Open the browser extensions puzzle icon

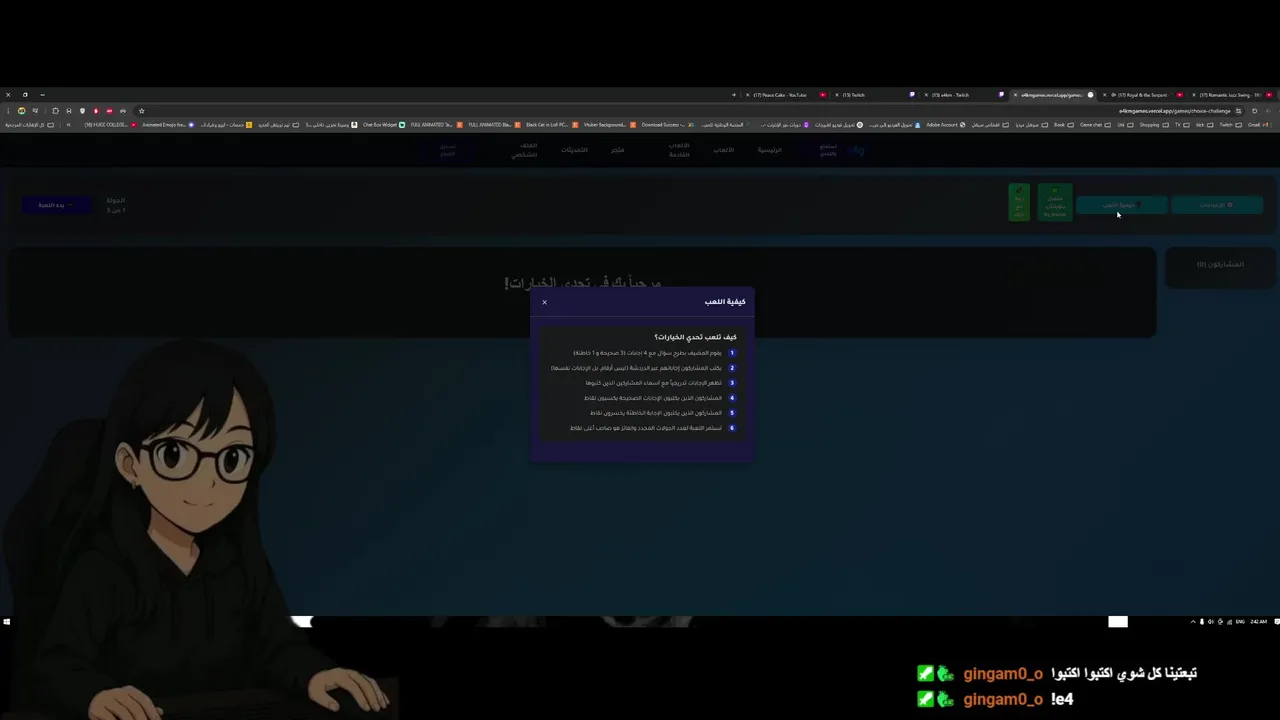(x=55, y=111)
